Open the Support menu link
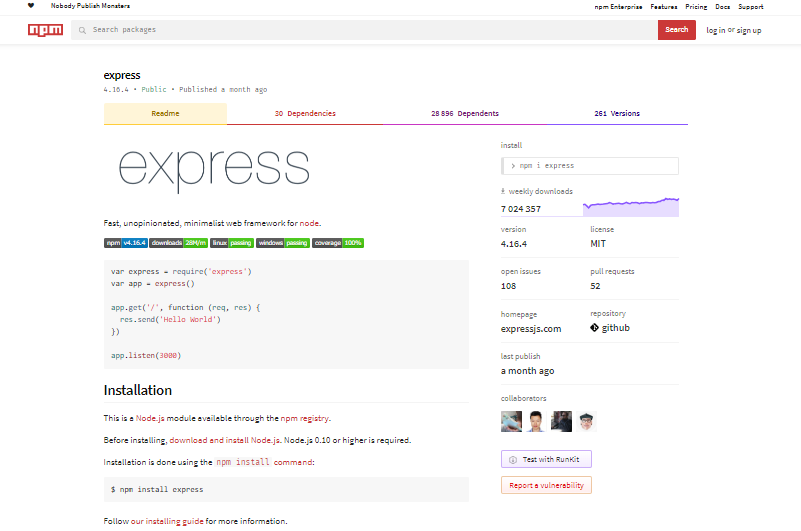The height and width of the screenshot is (531, 801). pyautogui.click(x=750, y=7)
